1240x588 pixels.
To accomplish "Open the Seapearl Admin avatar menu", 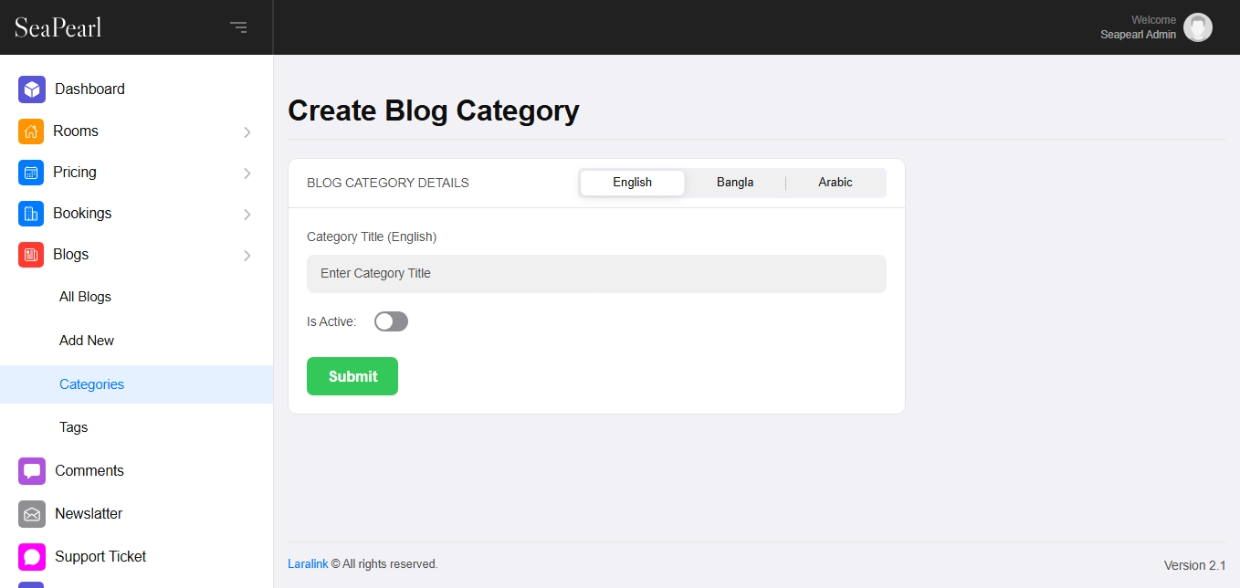I will pos(1197,27).
